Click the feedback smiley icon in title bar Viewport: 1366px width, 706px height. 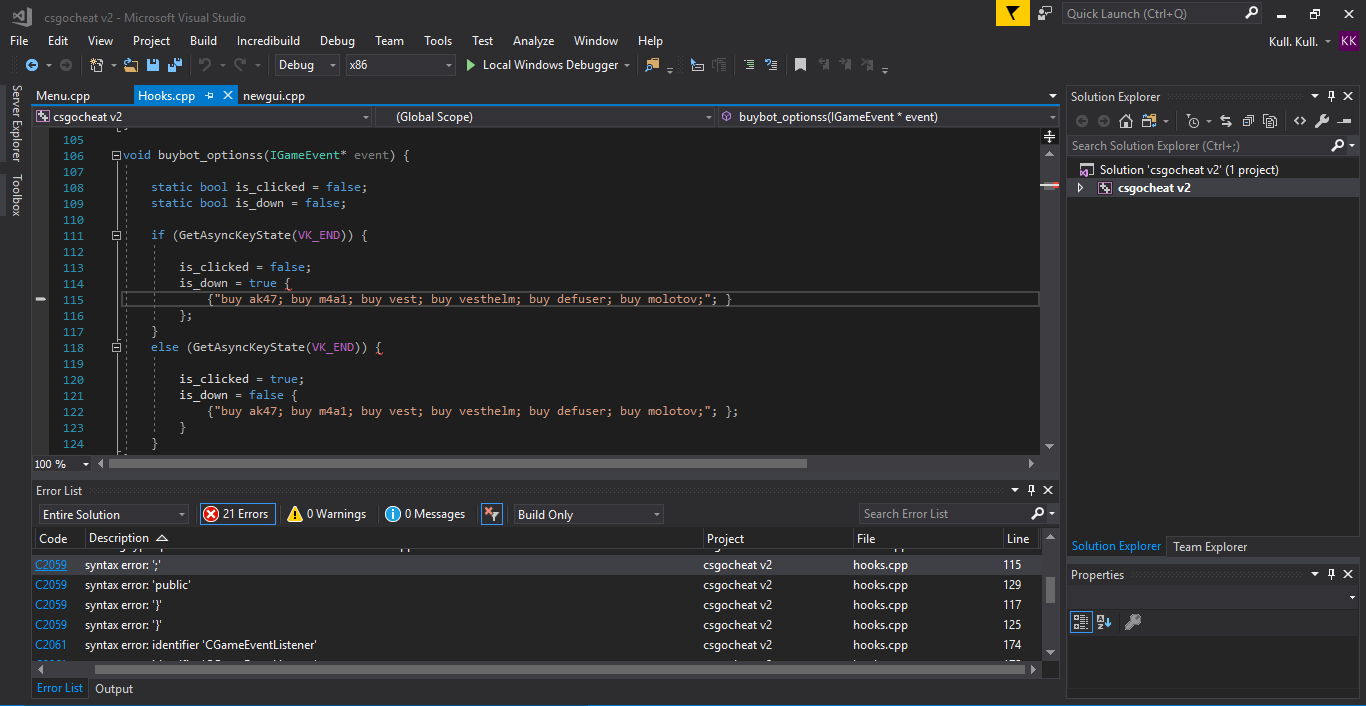1045,13
